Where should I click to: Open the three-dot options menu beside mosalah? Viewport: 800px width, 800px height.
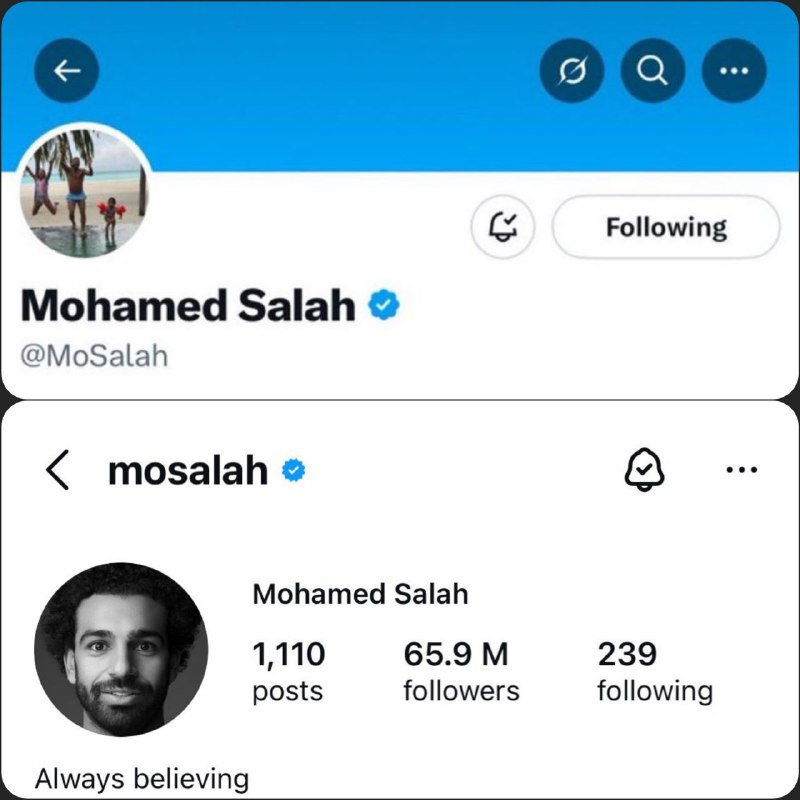point(741,470)
